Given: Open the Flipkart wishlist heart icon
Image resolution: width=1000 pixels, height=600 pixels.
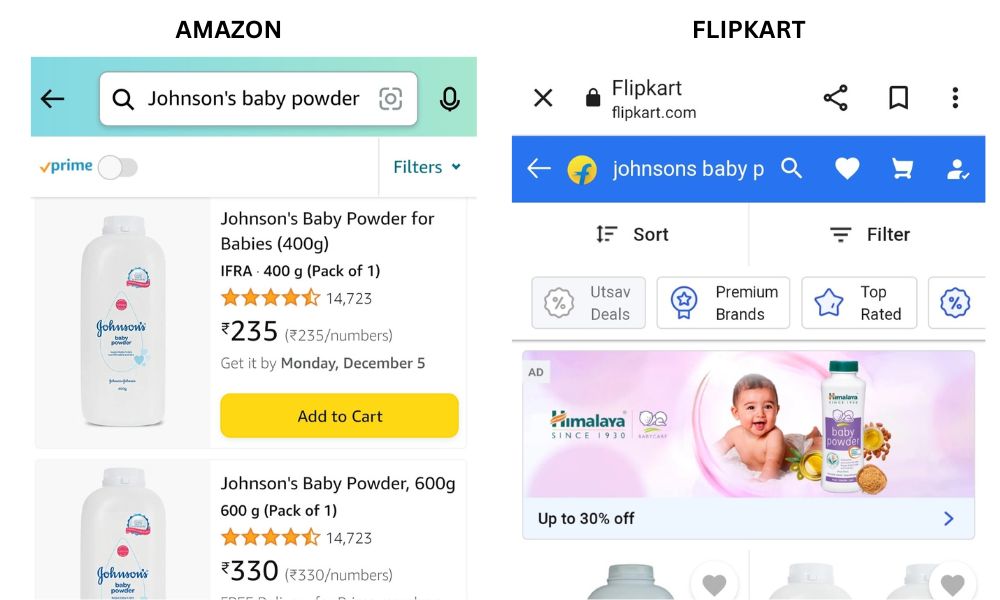Looking at the screenshot, I should [x=847, y=168].
